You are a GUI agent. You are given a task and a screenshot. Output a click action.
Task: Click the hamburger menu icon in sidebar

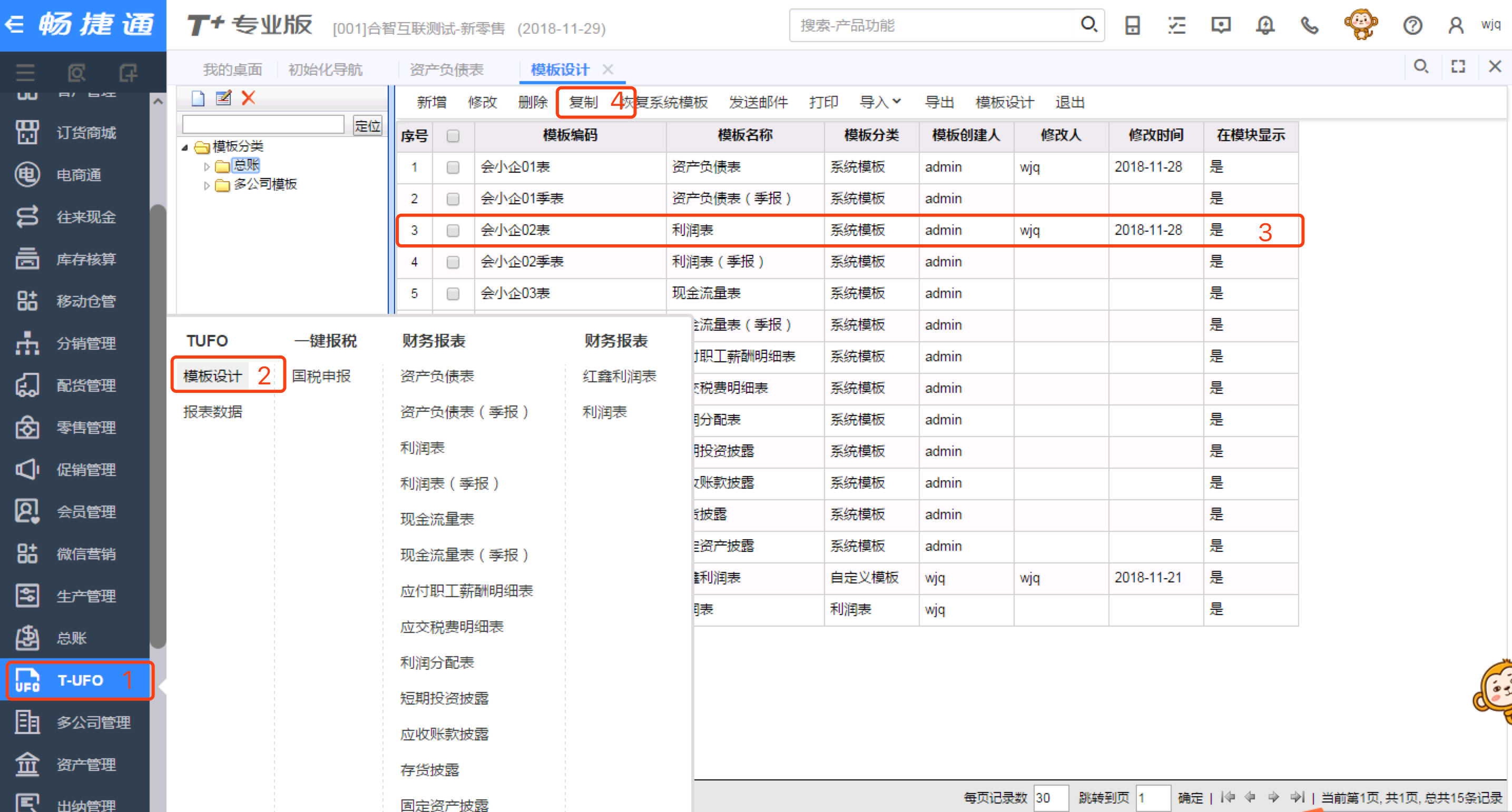(25, 72)
